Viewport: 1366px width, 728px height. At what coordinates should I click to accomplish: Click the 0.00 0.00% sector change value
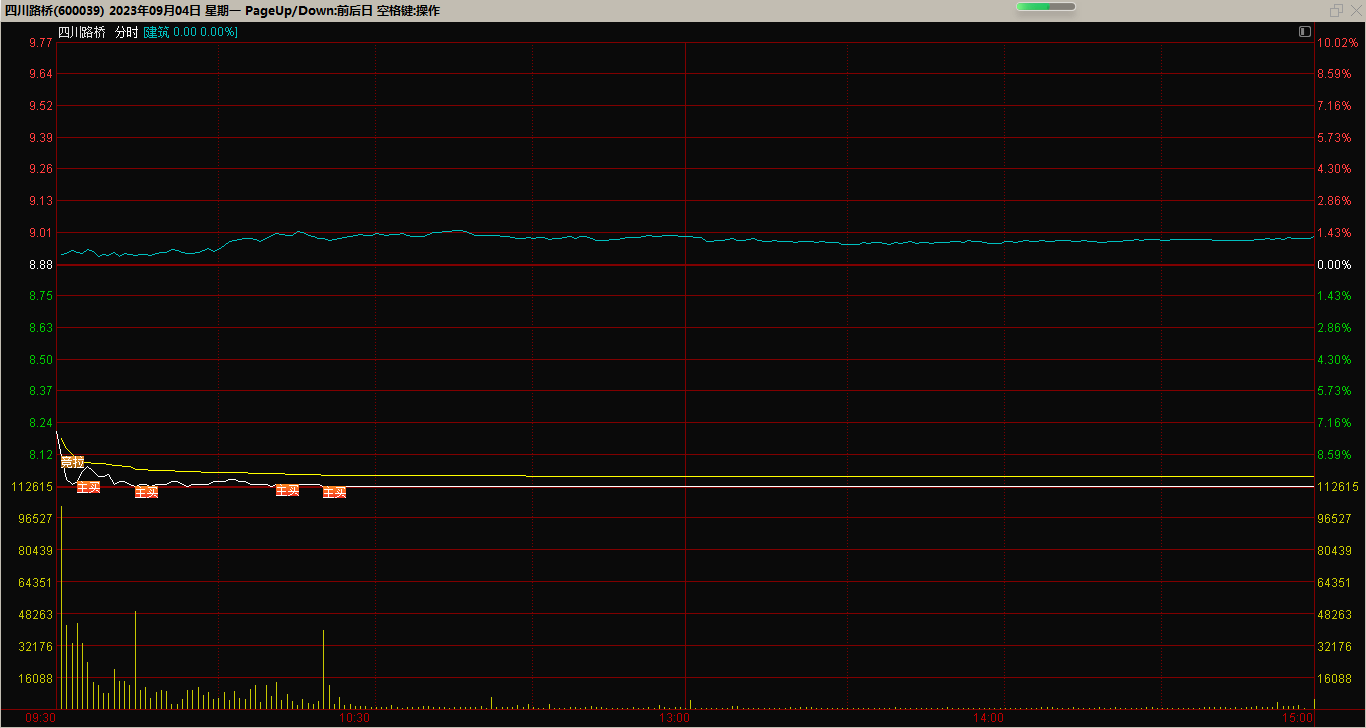[x=205, y=32]
